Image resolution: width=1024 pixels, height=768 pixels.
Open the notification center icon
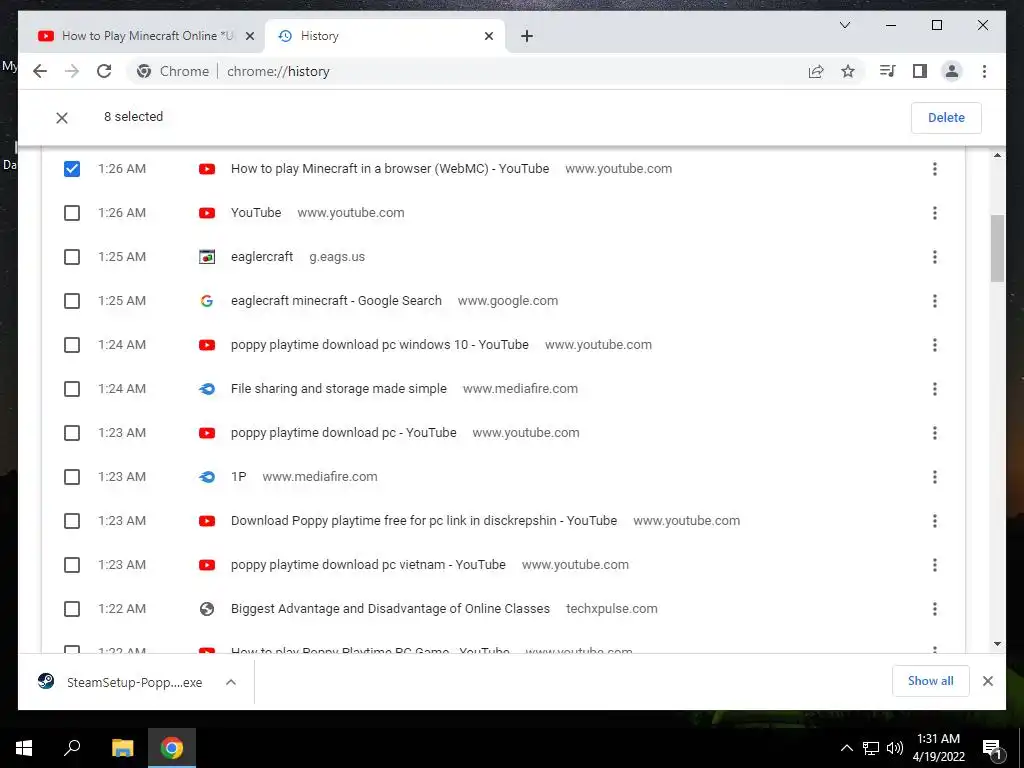point(992,748)
